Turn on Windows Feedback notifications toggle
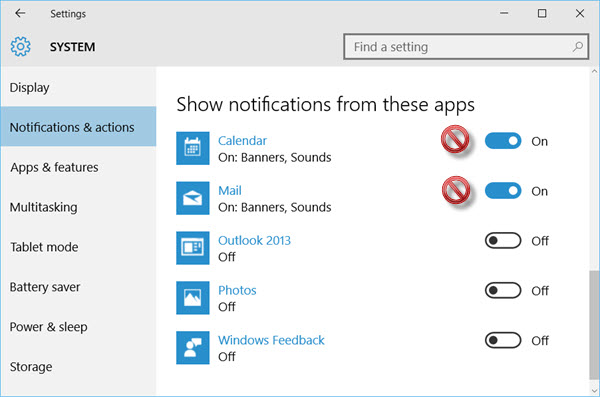600x397 pixels. (503, 340)
